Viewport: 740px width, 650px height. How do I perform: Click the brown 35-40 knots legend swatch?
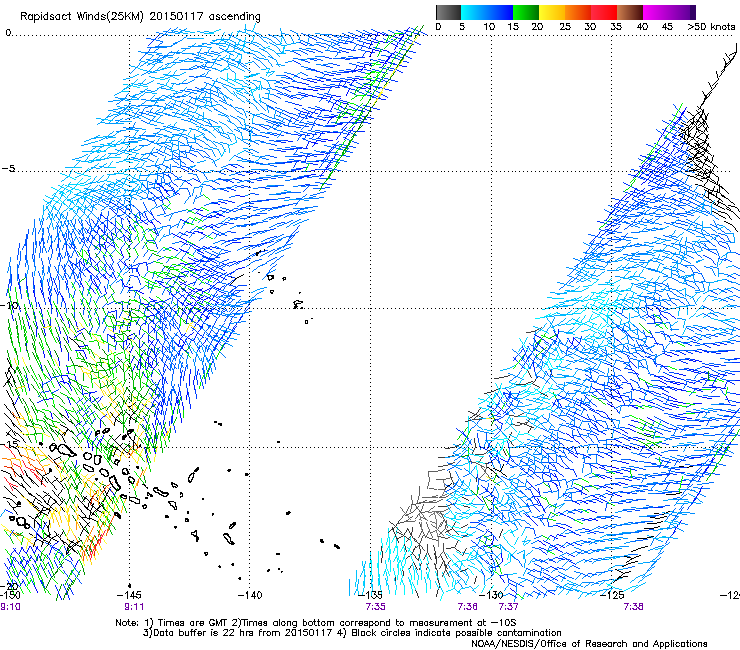[x=631, y=13]
